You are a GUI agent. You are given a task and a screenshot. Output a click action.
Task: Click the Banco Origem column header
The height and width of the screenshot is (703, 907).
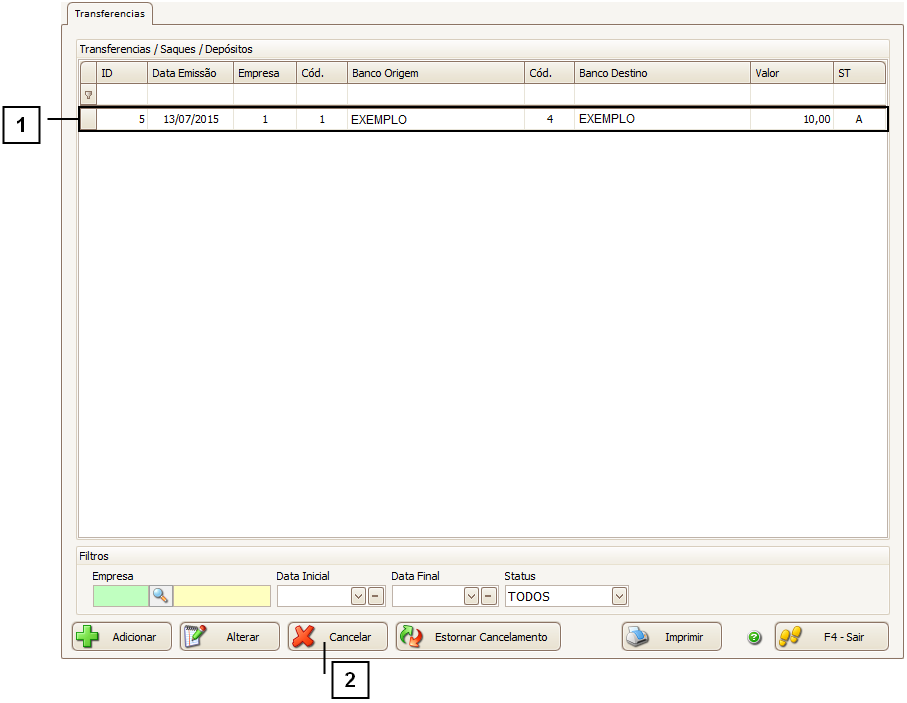(435, 73)
